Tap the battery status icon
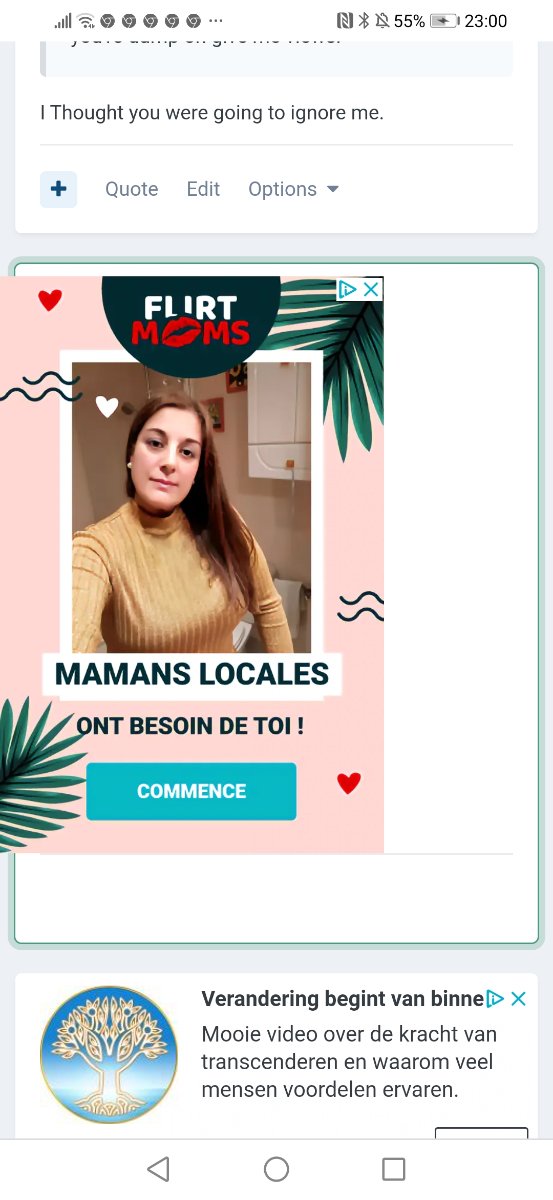The height and width of the screenshot is (1200, 553). 445,21
